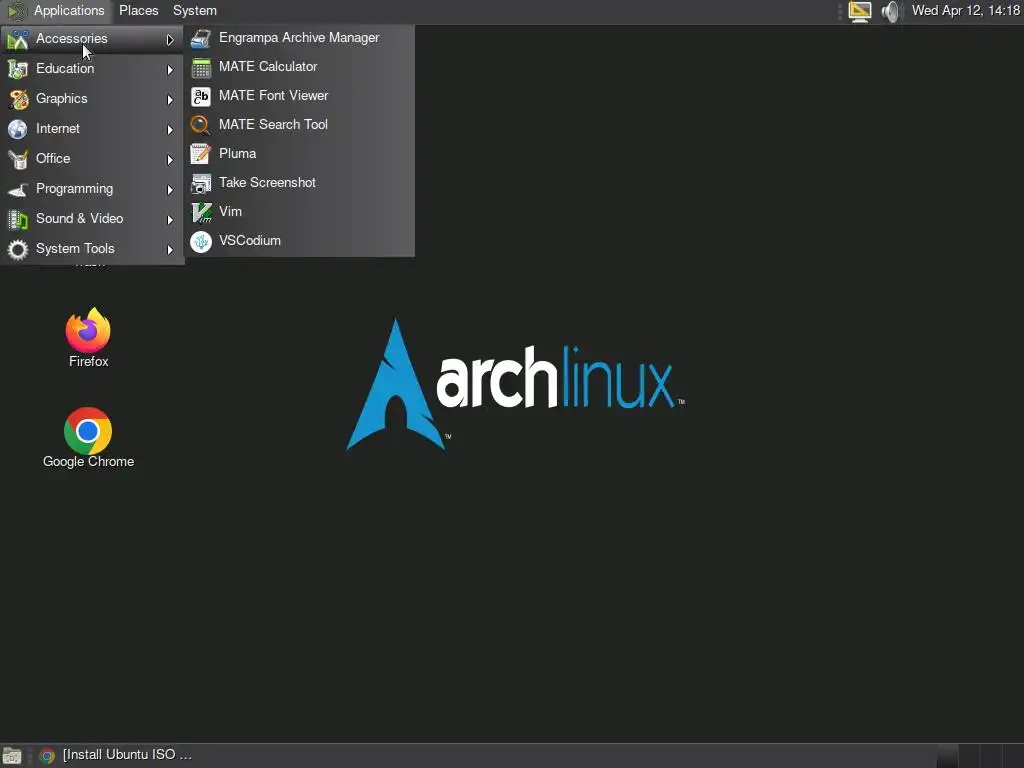This screenshot has width=1024, height=768.
Task: Choose the VSCodium text label
Action: pyautogui.click(x=250, y=240)
